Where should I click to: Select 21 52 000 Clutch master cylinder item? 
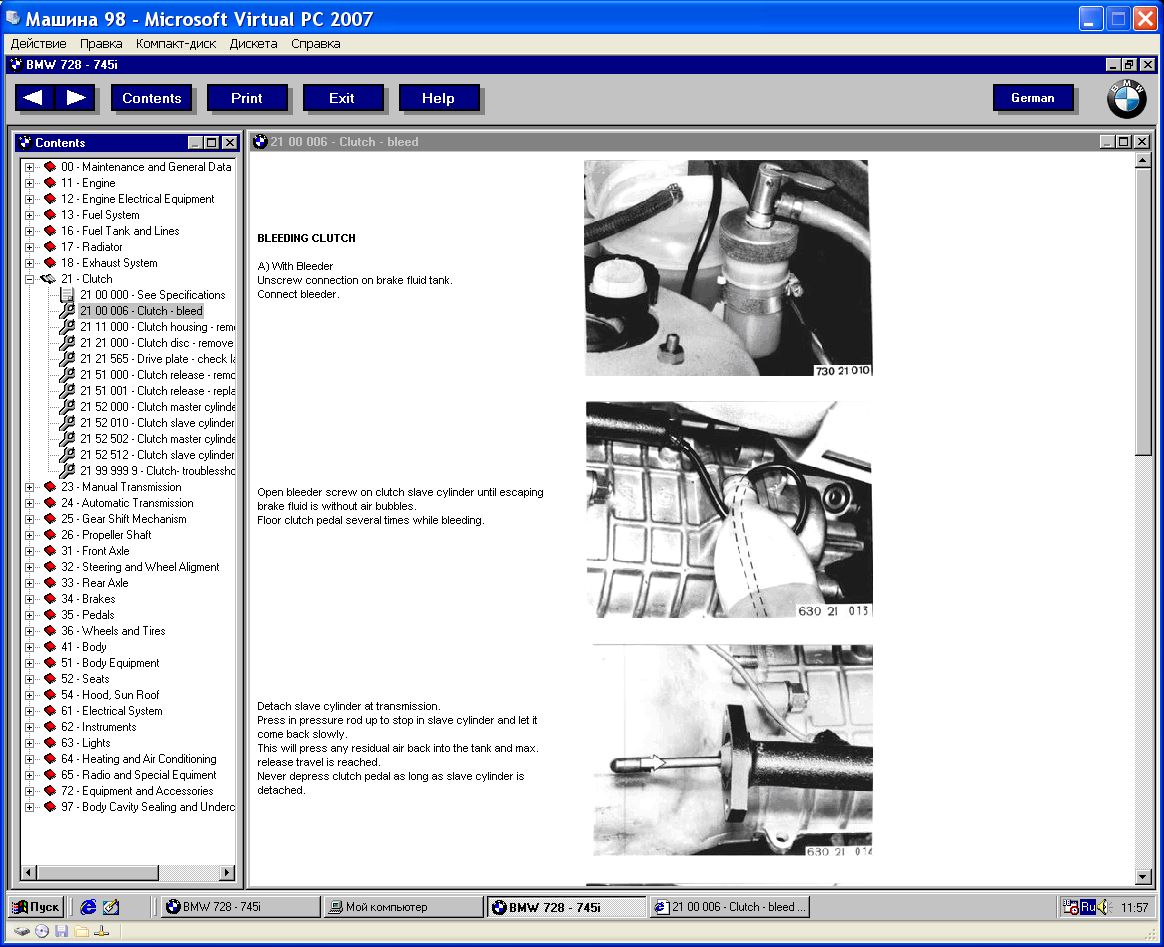[158, 407]
